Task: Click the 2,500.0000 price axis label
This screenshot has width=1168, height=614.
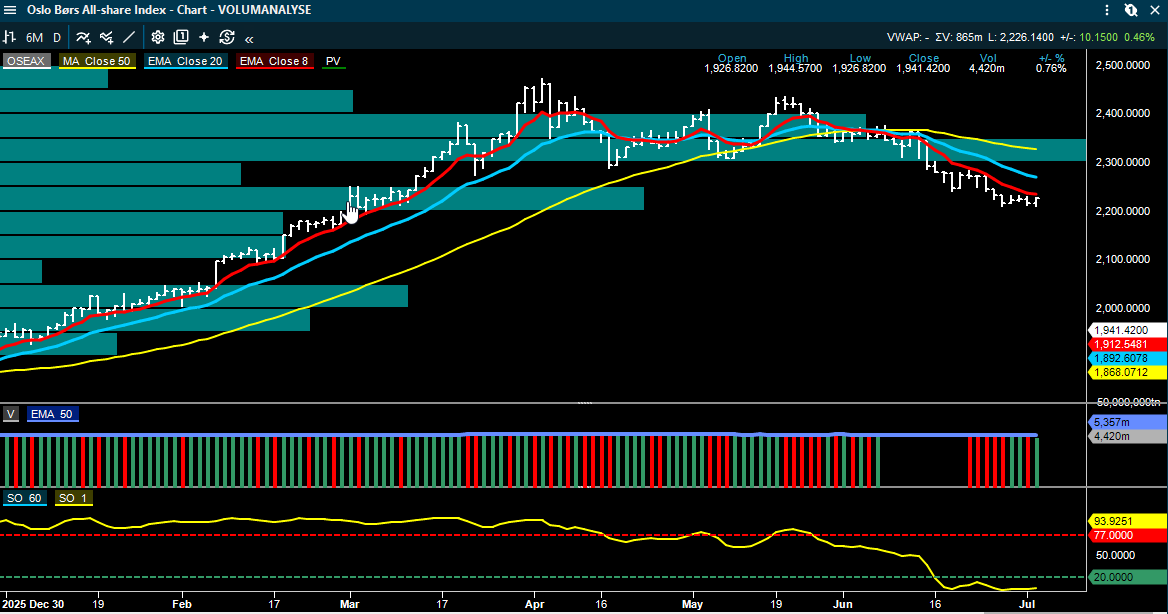Action: (1123, 65)
